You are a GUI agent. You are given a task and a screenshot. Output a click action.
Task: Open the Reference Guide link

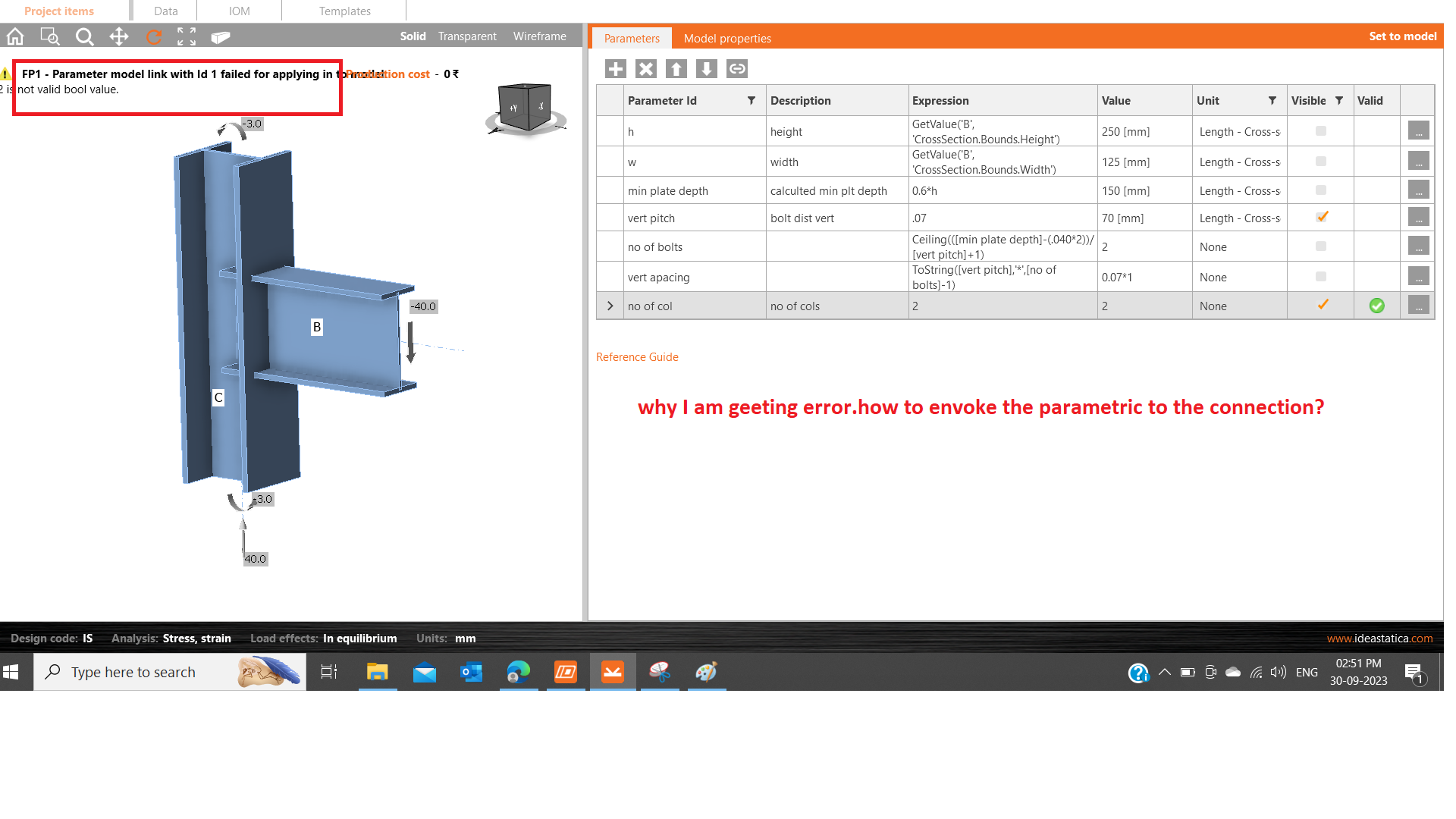[x=637, y=356]
